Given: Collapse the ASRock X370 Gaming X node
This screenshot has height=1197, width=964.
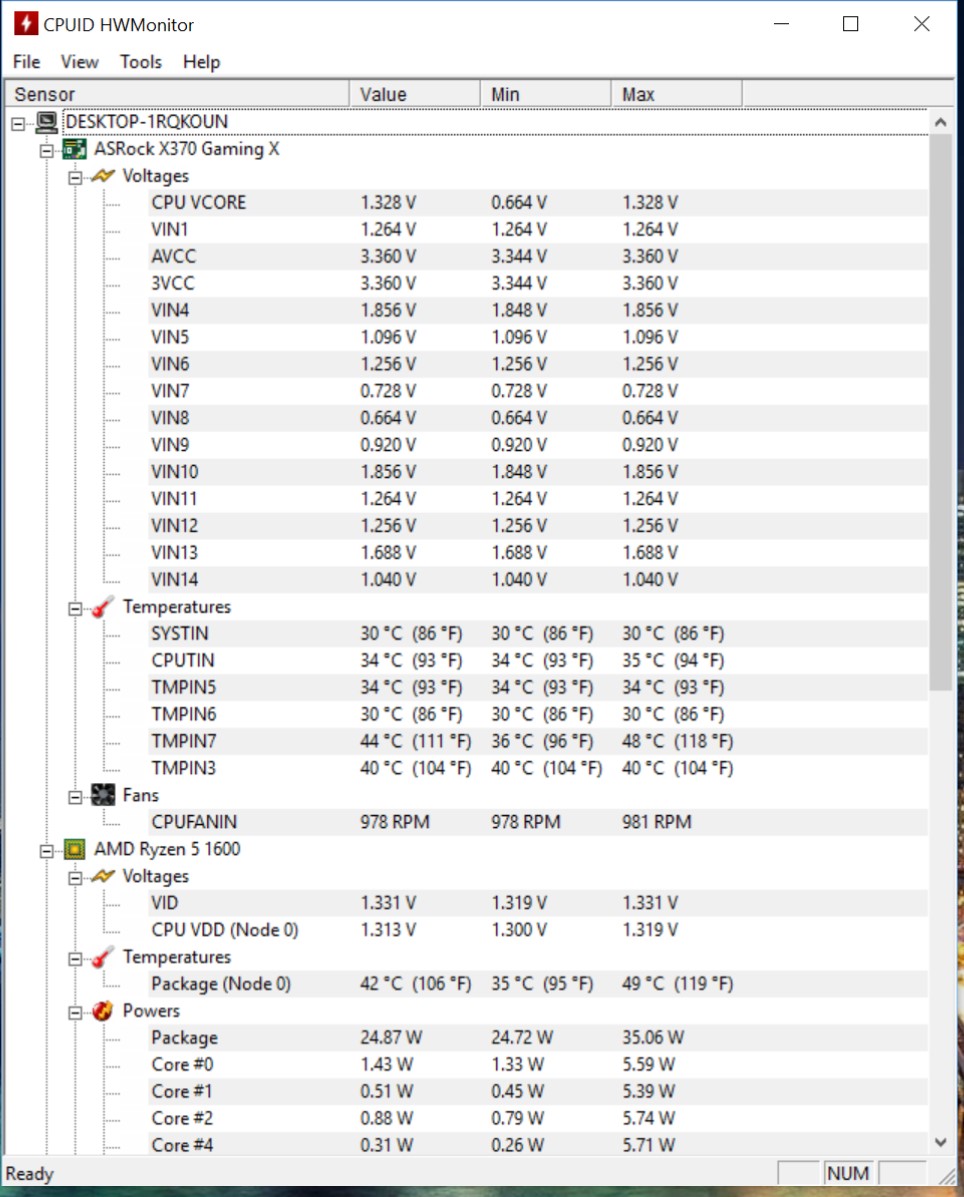Looking at the screenshot, I should [47, 150].
